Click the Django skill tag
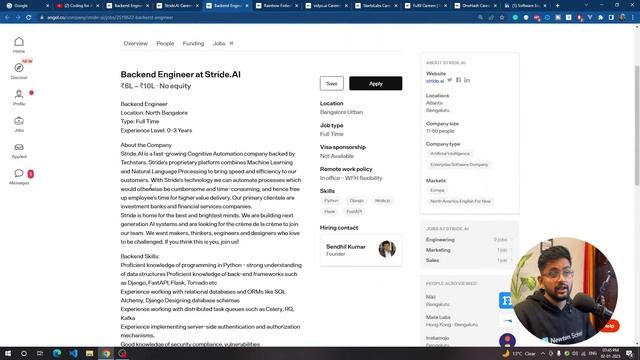Viewport: 640px width, 360px height. (x=356, y=200)
